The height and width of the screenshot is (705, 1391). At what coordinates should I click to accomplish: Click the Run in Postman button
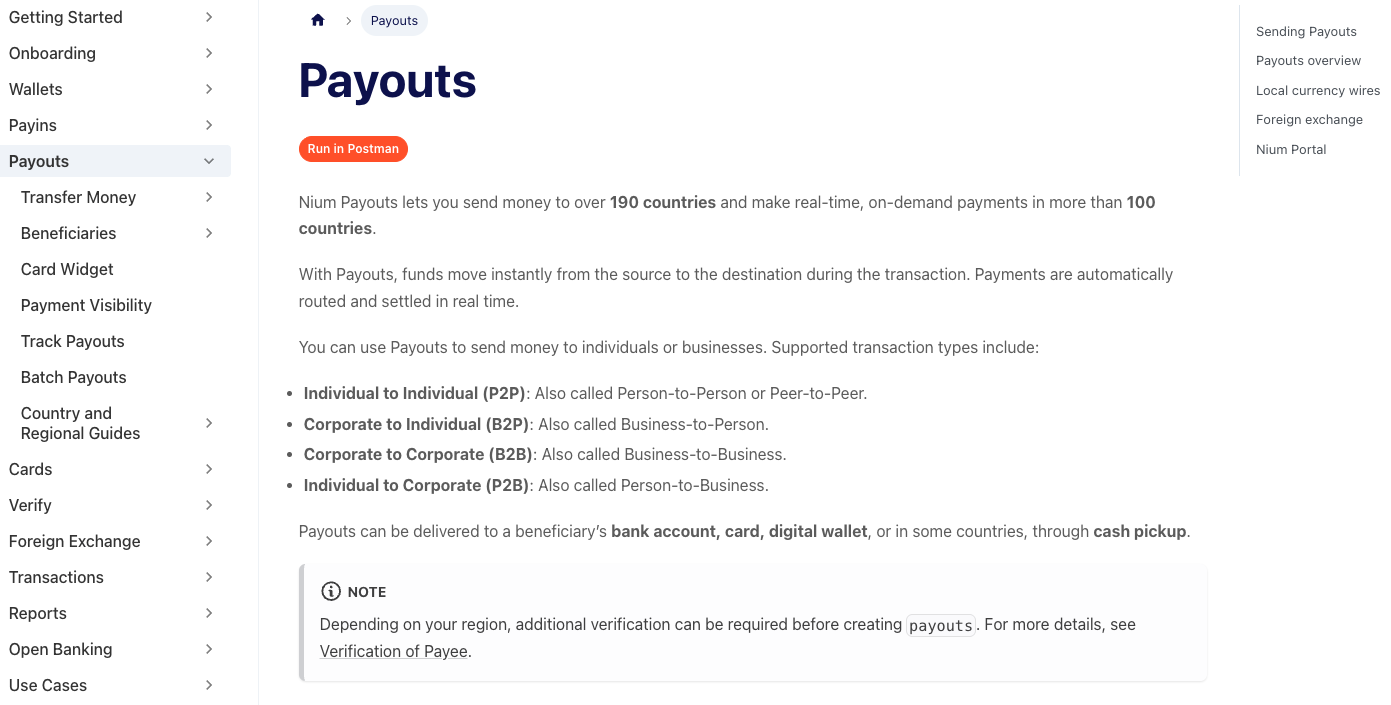click(353, 149)
